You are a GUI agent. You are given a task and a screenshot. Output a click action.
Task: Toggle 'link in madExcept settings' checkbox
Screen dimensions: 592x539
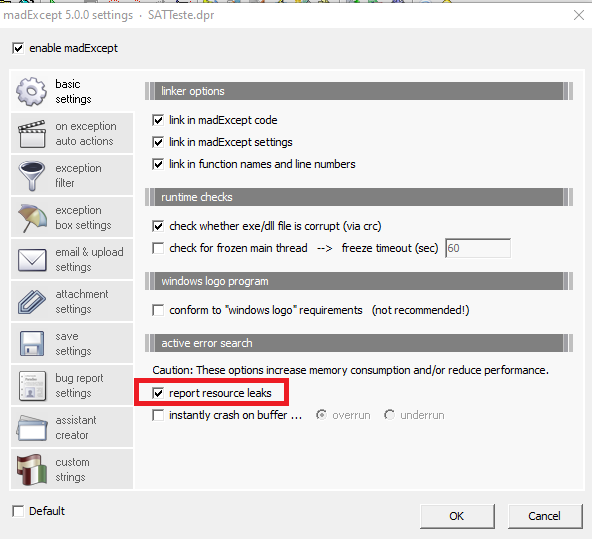(158, 142)
